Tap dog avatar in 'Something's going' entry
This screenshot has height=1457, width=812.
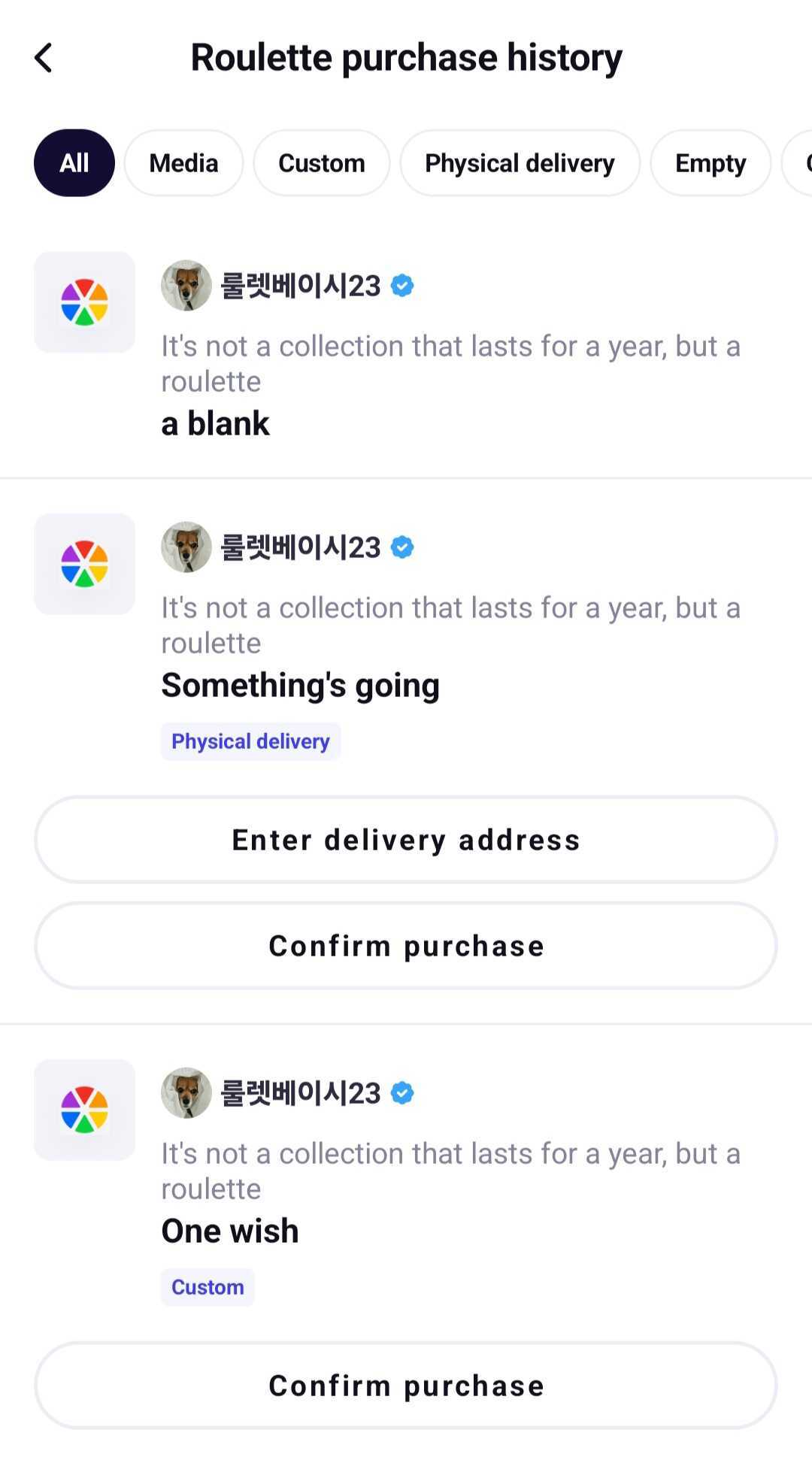click(186, 547)
